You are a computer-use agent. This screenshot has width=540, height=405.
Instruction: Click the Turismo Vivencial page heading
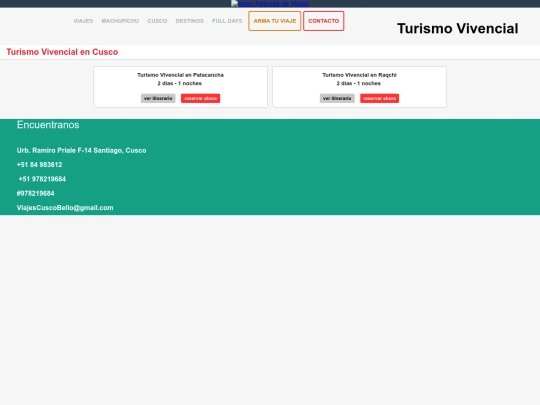point(457,29)
